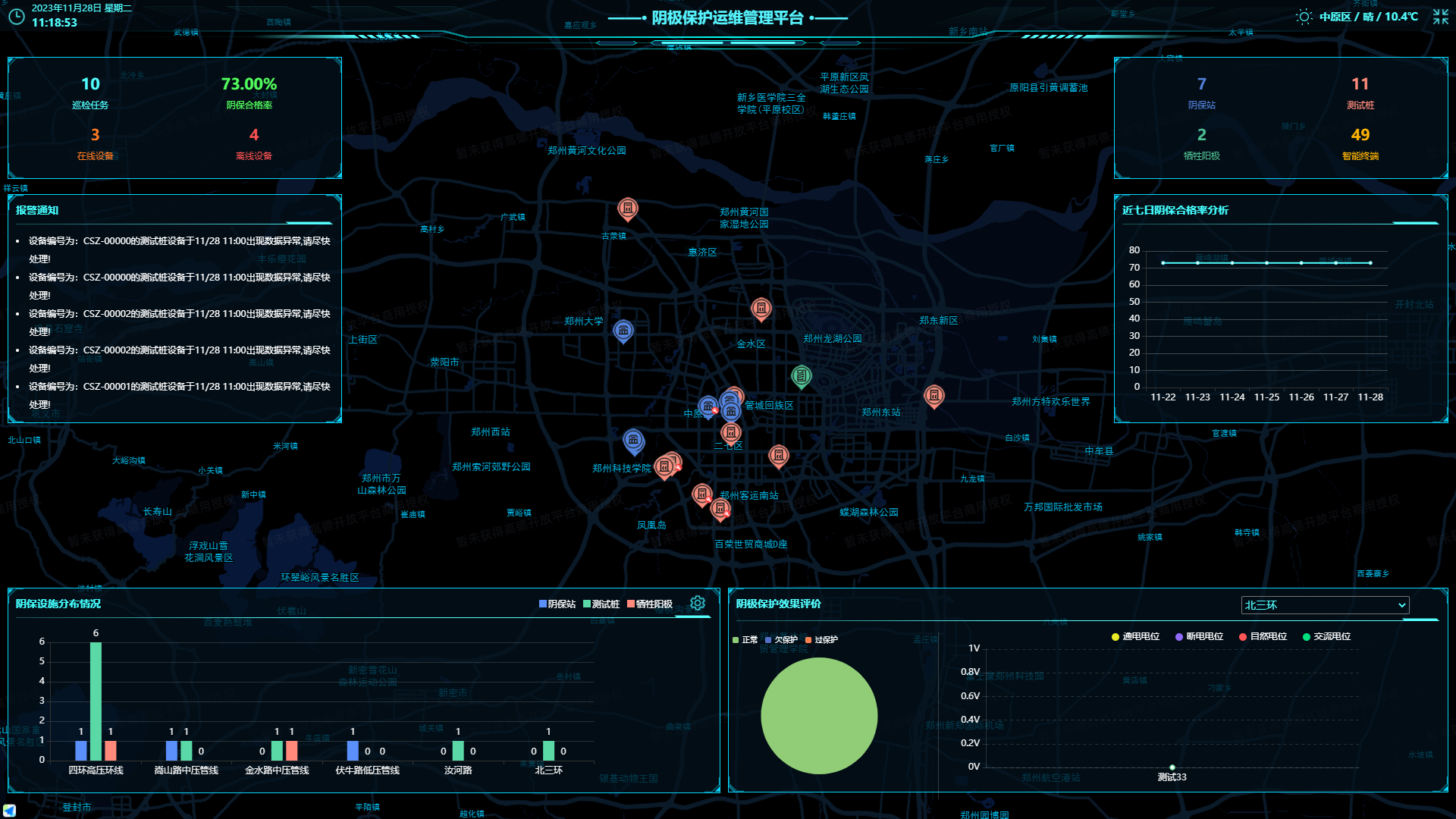This screenshot has width=1456, height=819.
Task: Open the 在线设备 count of 3
Action: 95,143
